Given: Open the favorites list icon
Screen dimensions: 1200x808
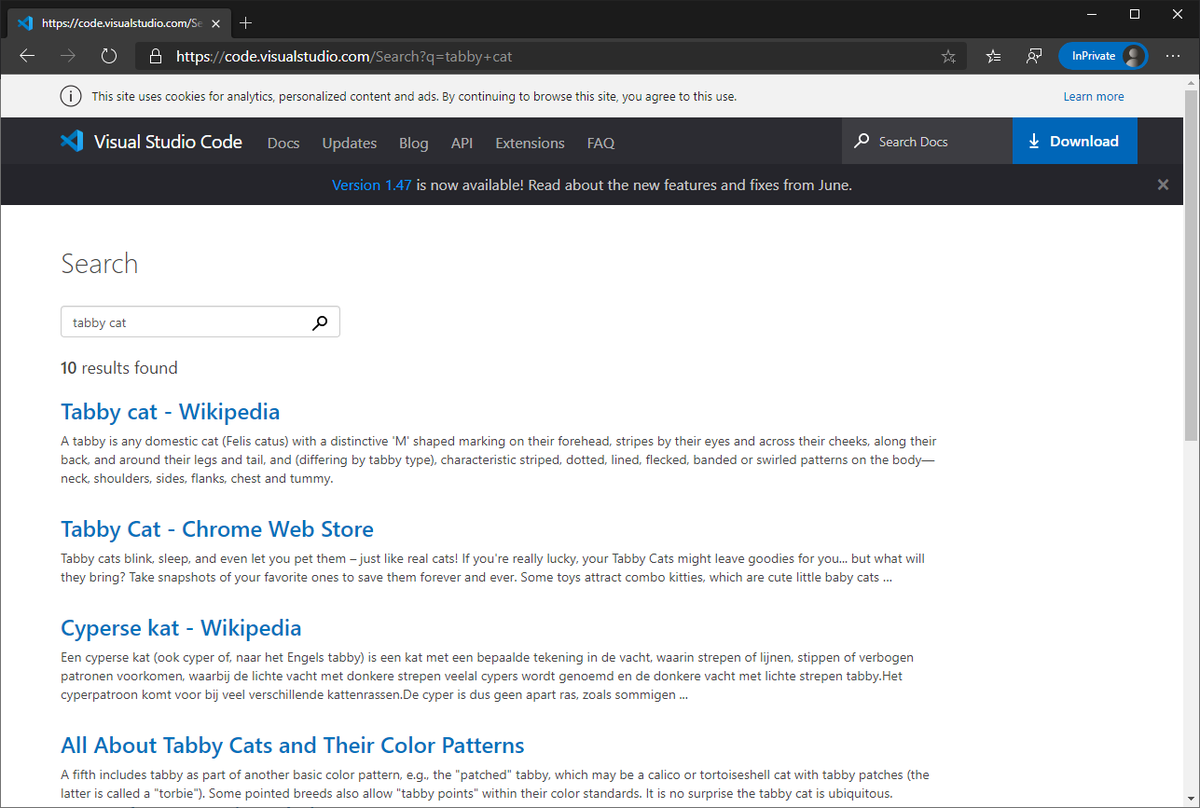Looking at the screenshot, I should point(993,57).
